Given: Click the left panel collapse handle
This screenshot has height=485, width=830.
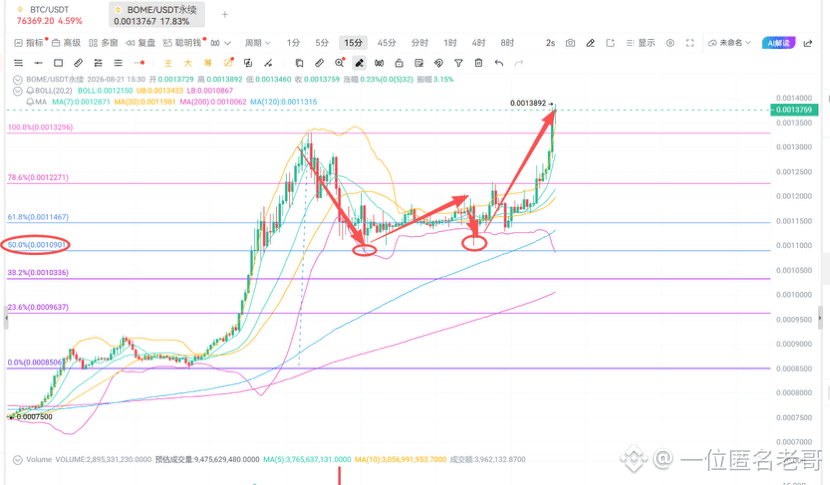Looking at the screenshot, I should coord(6,318).
